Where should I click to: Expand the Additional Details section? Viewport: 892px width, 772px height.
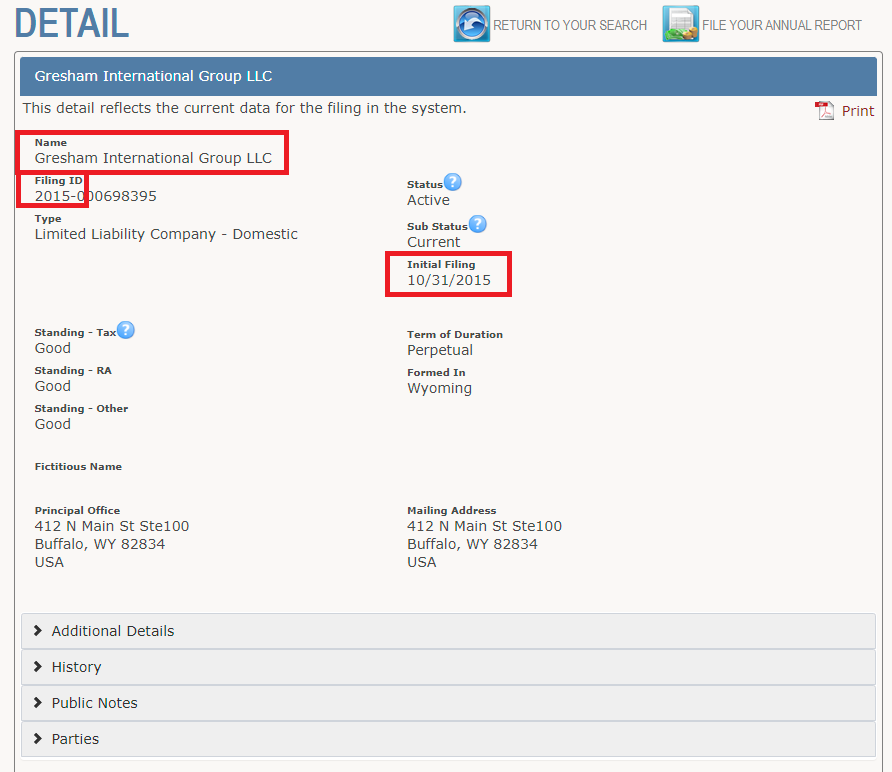coord(113,631)
